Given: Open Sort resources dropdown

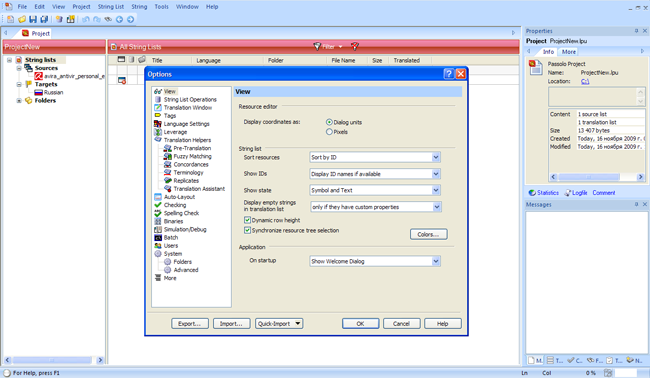Looking at the screenshot, I should click(436, 157).
